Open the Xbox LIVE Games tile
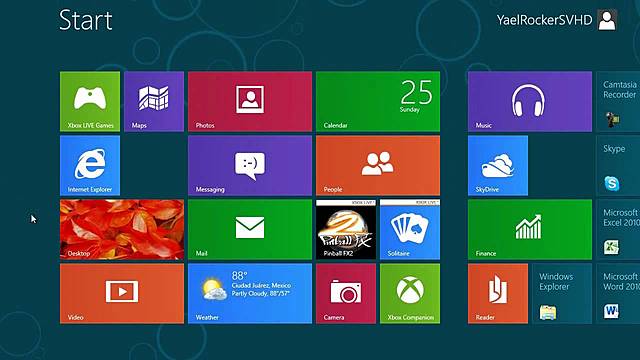Viewport: 640px width, 360px height. point(90,102)
